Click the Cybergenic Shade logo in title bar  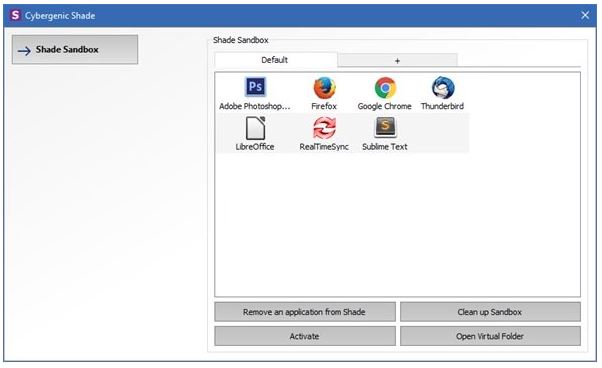15,15
